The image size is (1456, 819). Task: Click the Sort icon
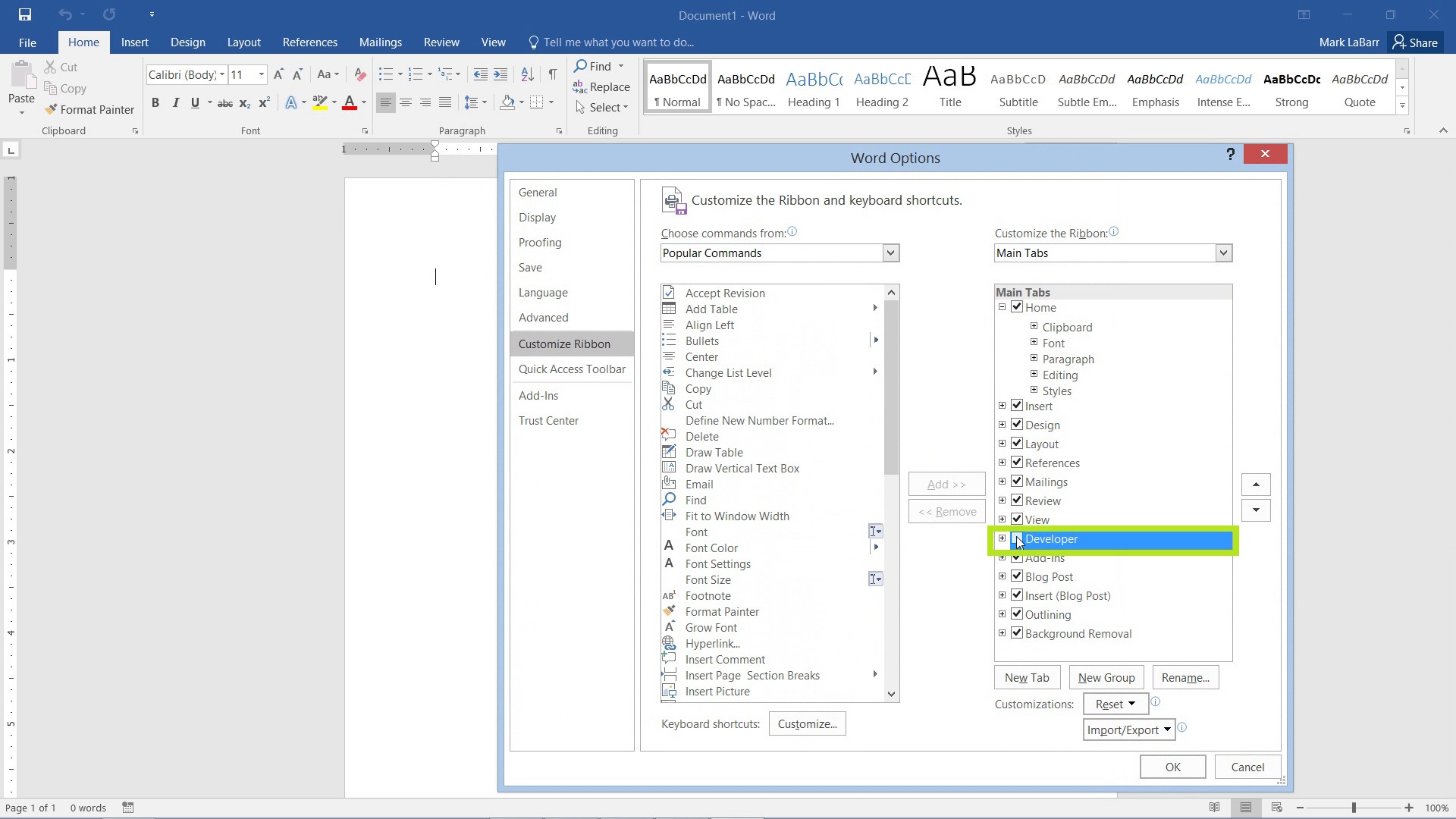click(x=527, y=74)
